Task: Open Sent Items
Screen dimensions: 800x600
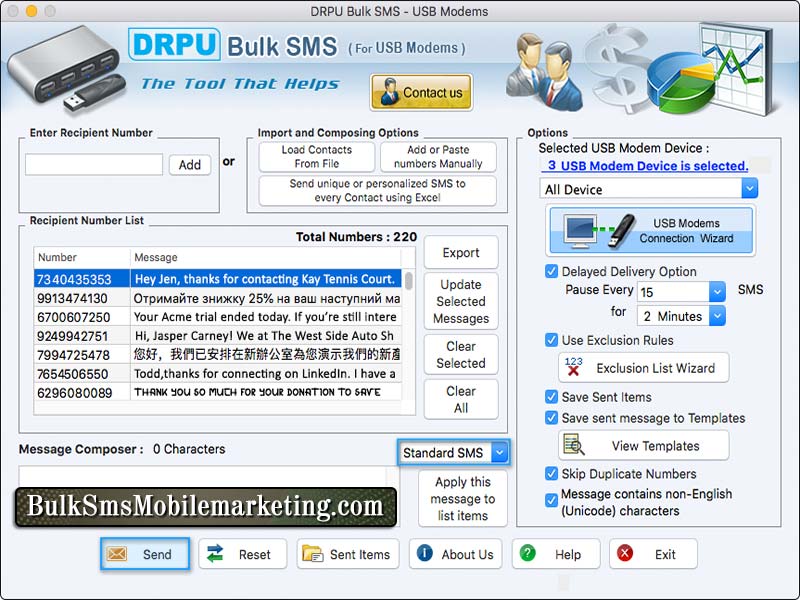Action: pos(347,554)
